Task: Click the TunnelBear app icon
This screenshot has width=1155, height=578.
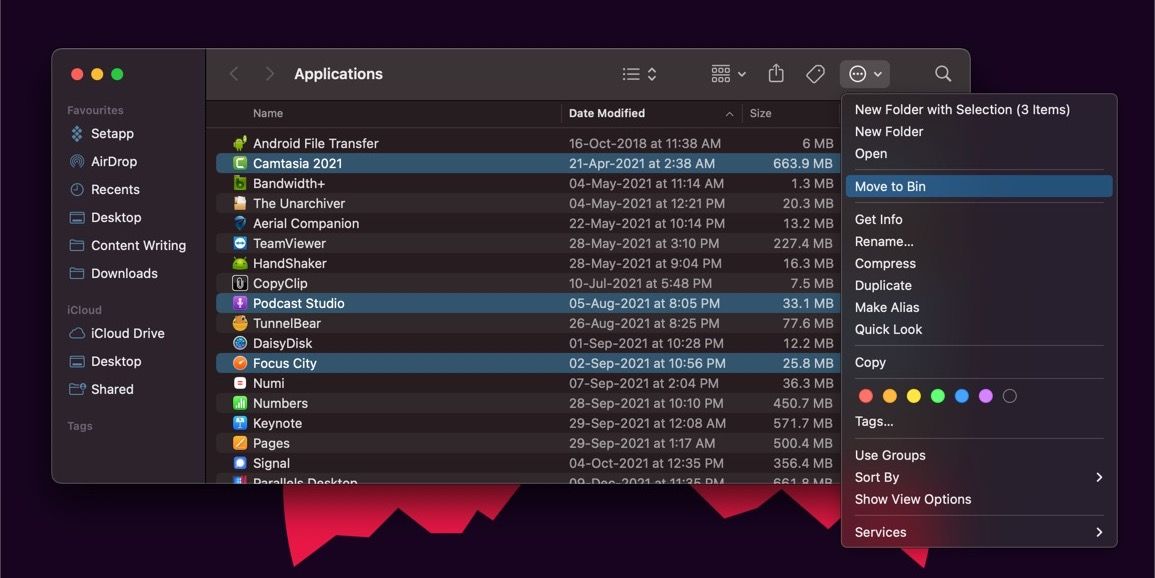Action: [239, 323]
